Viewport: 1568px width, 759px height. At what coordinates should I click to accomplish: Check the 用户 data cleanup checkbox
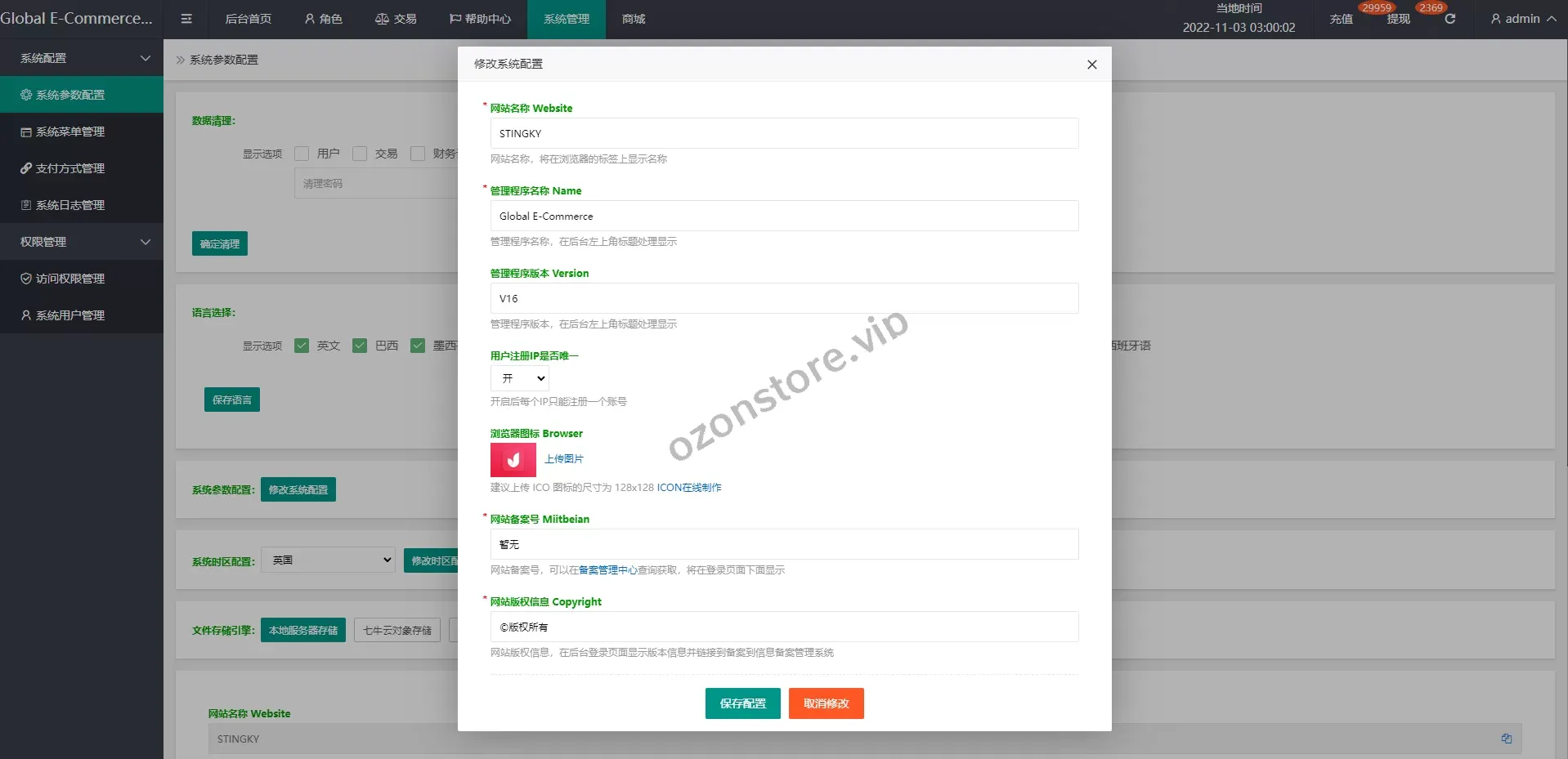pos(302,154)
